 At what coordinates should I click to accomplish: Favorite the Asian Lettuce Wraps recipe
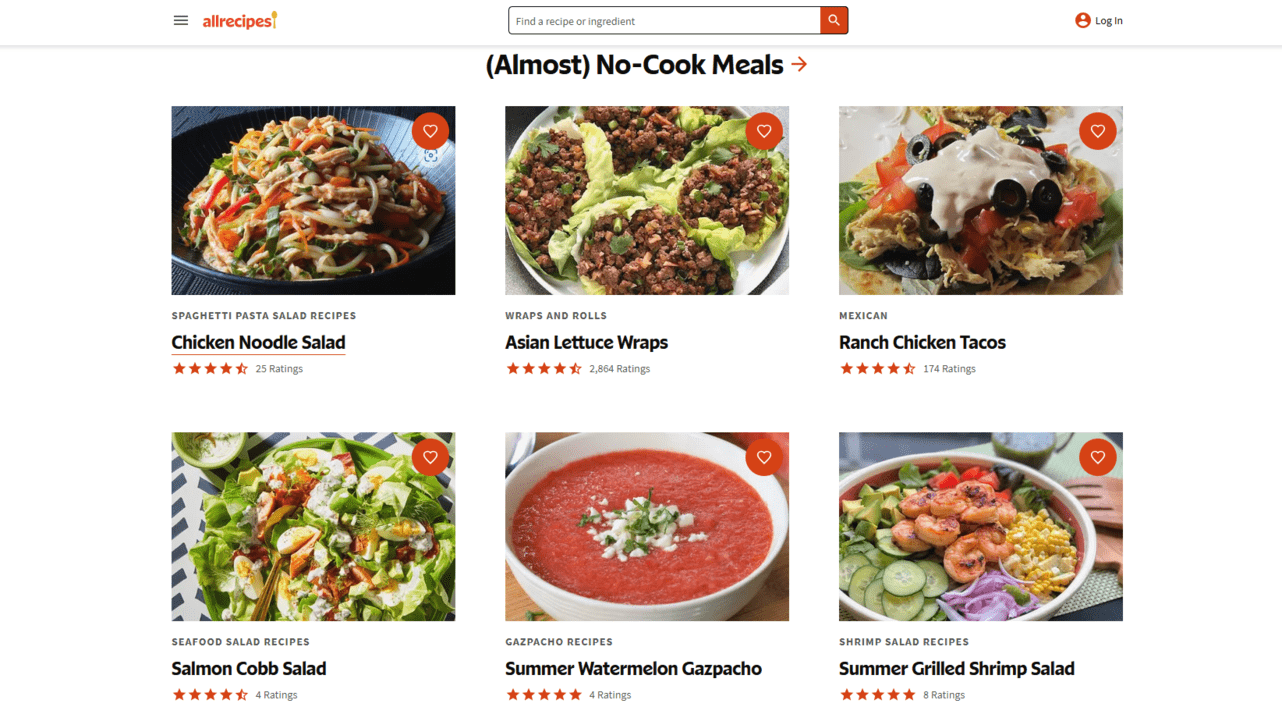(764, 131)
